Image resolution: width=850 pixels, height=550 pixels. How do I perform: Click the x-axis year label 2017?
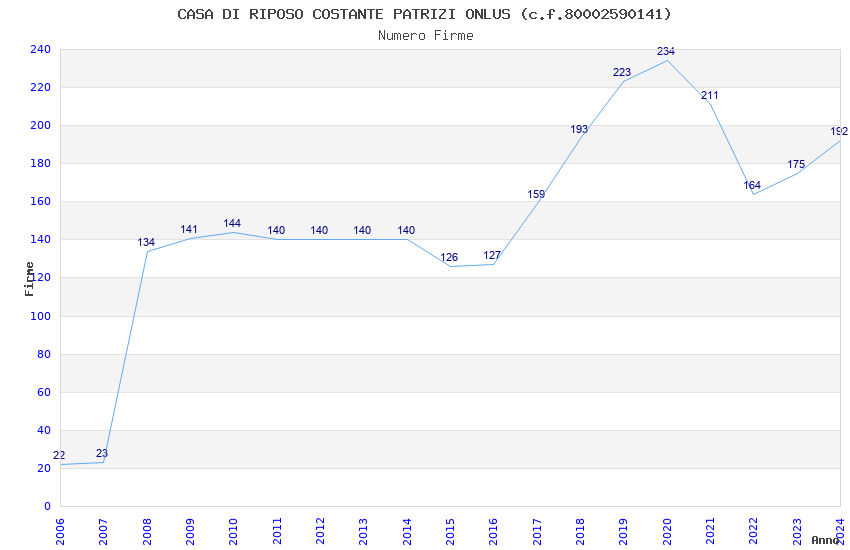click(x=537, y=532)
